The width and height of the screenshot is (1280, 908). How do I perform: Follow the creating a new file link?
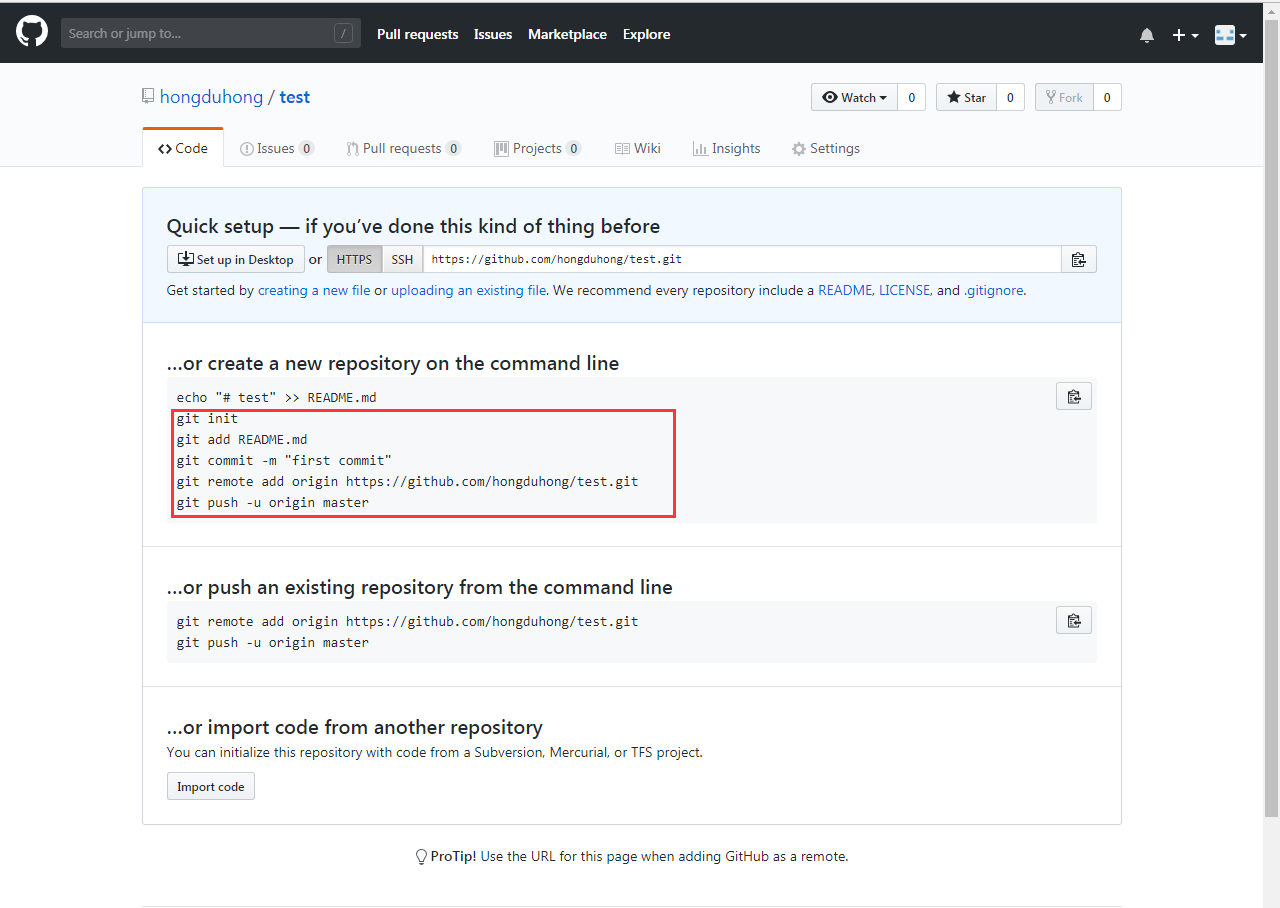314,290
